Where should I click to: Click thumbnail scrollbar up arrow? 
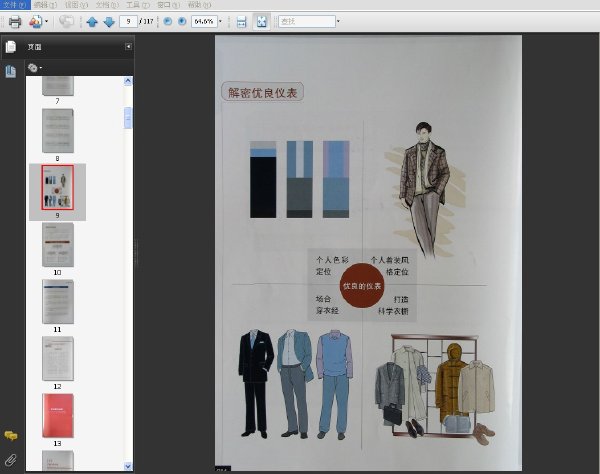click(x=128, y=81)
